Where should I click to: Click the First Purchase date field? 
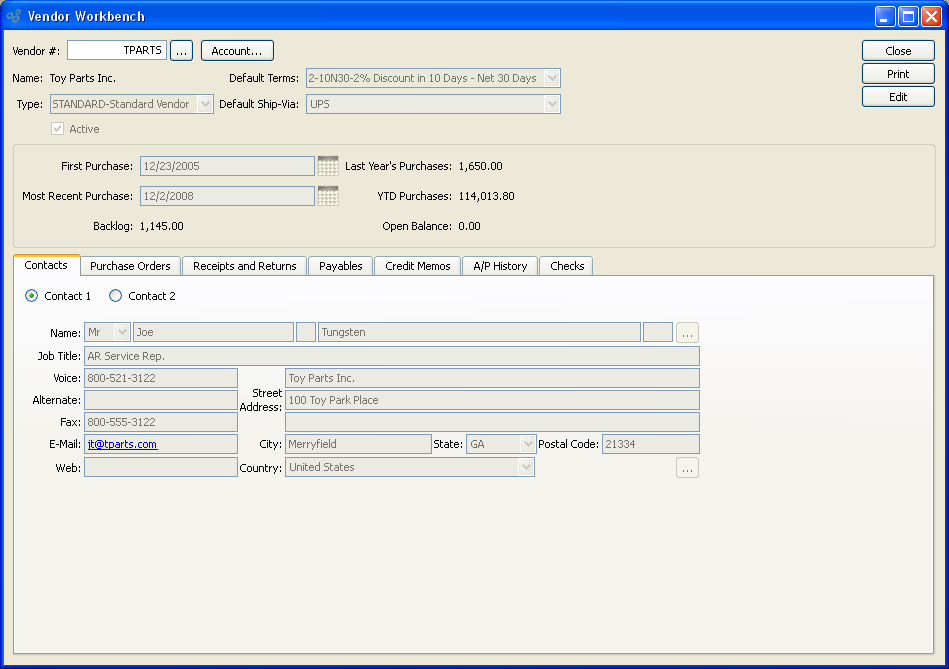[x=227, y=166]
